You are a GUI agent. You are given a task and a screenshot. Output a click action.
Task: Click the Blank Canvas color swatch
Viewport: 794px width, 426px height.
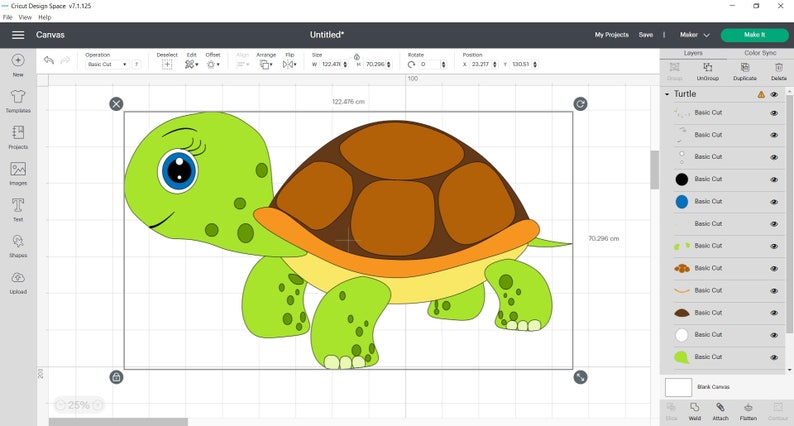point(679,387)
